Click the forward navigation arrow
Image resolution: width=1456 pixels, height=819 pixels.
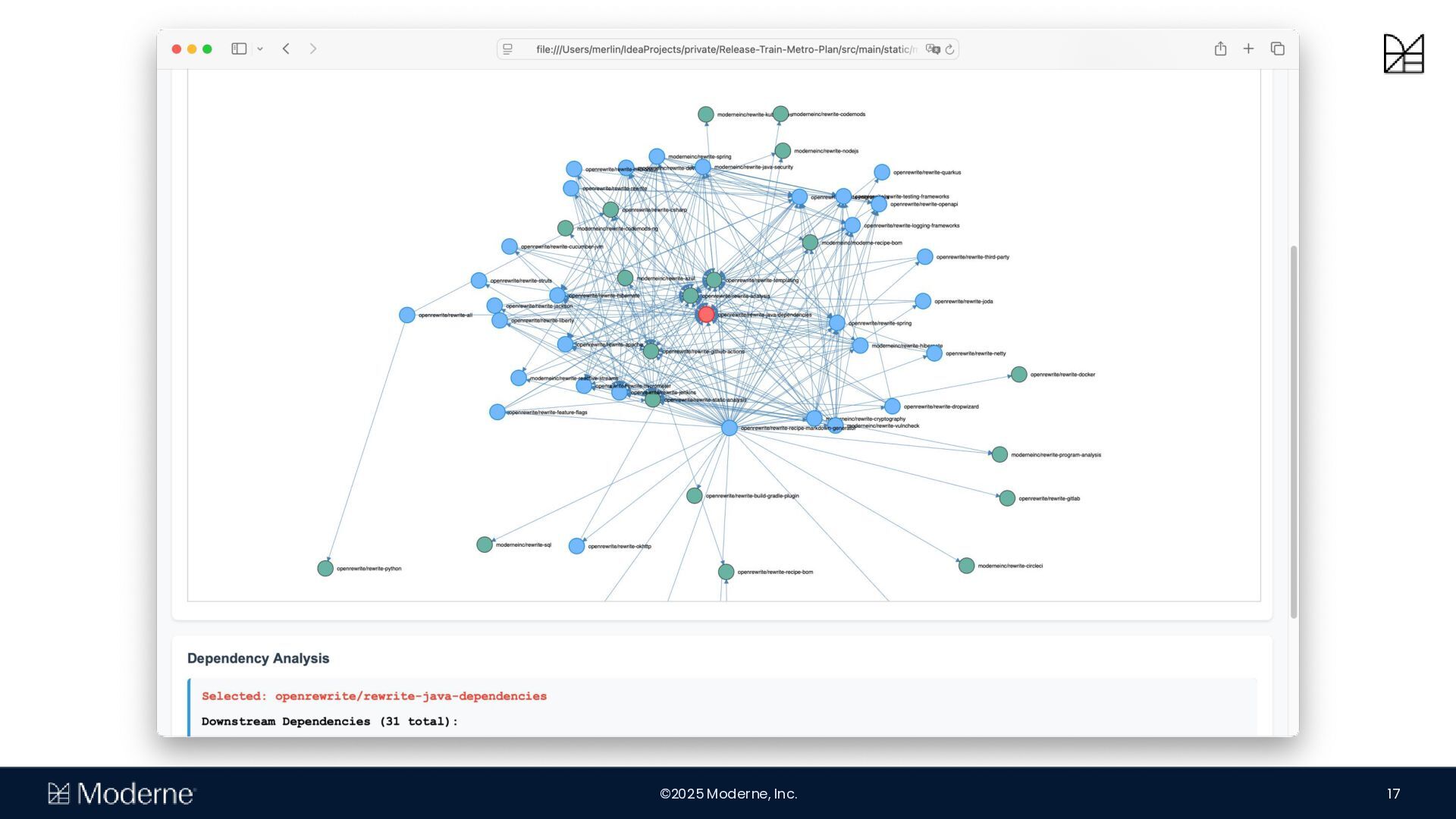coord(313,49)
